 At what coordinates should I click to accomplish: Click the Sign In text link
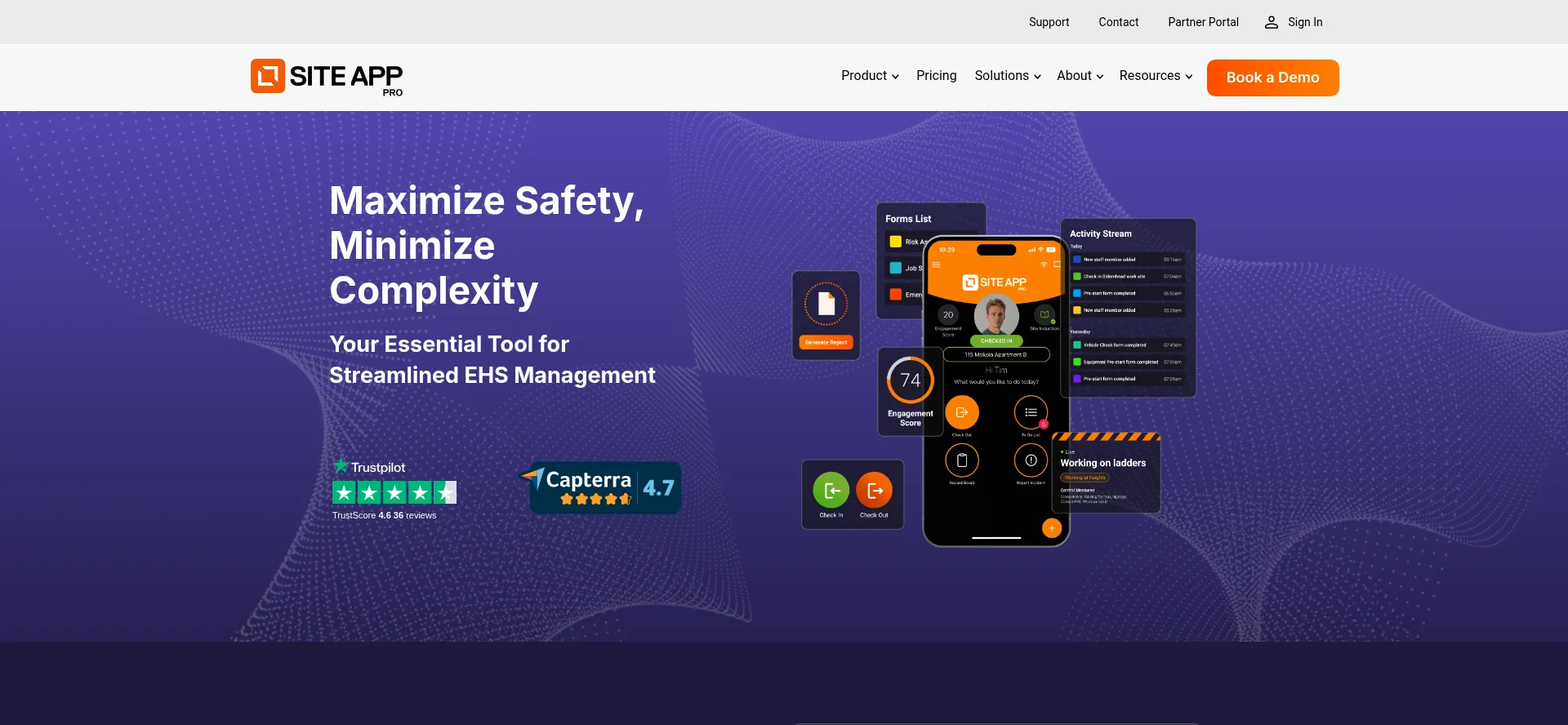coord(1305,22)
